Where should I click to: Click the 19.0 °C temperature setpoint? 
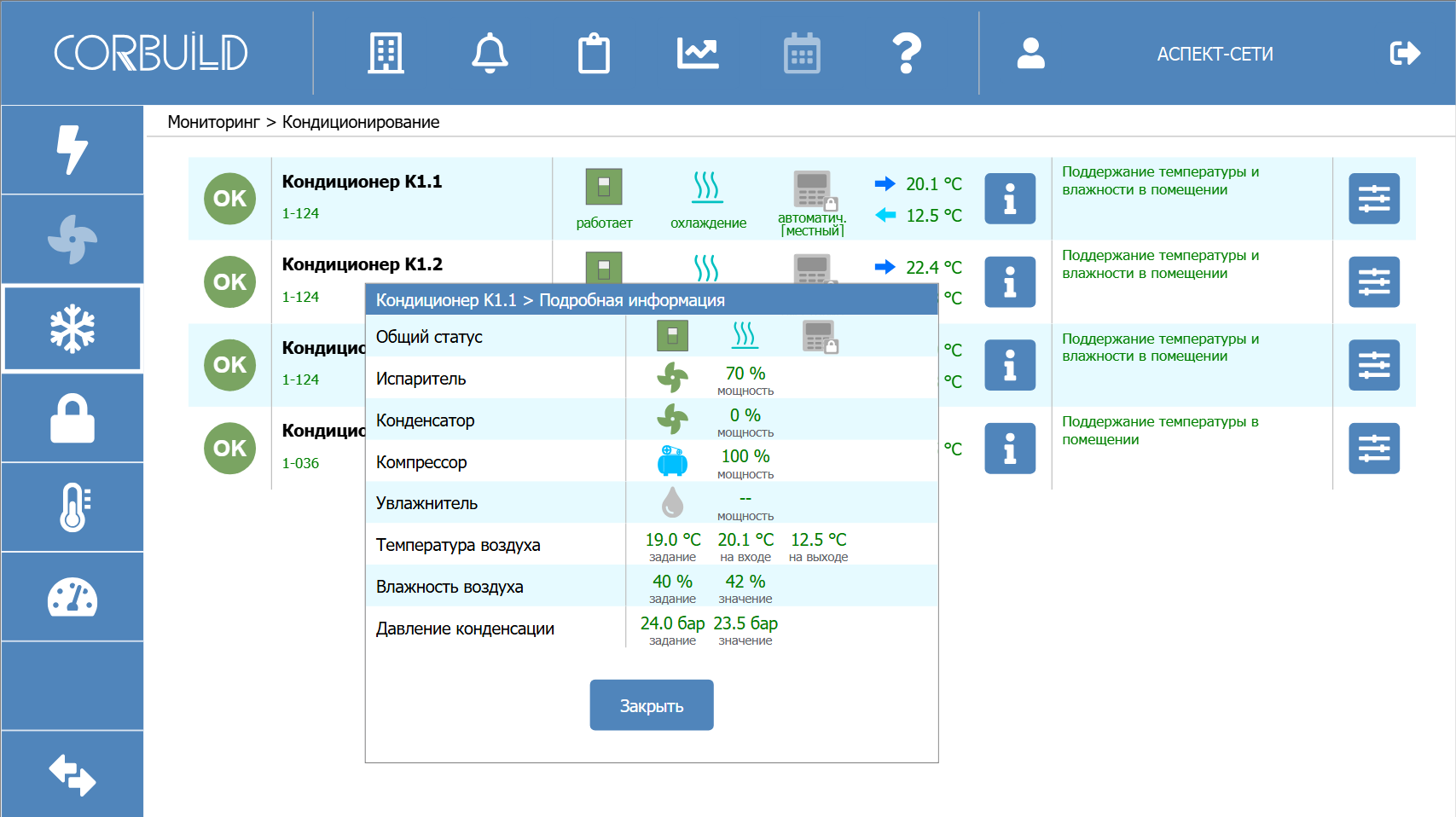pos(673,540)
